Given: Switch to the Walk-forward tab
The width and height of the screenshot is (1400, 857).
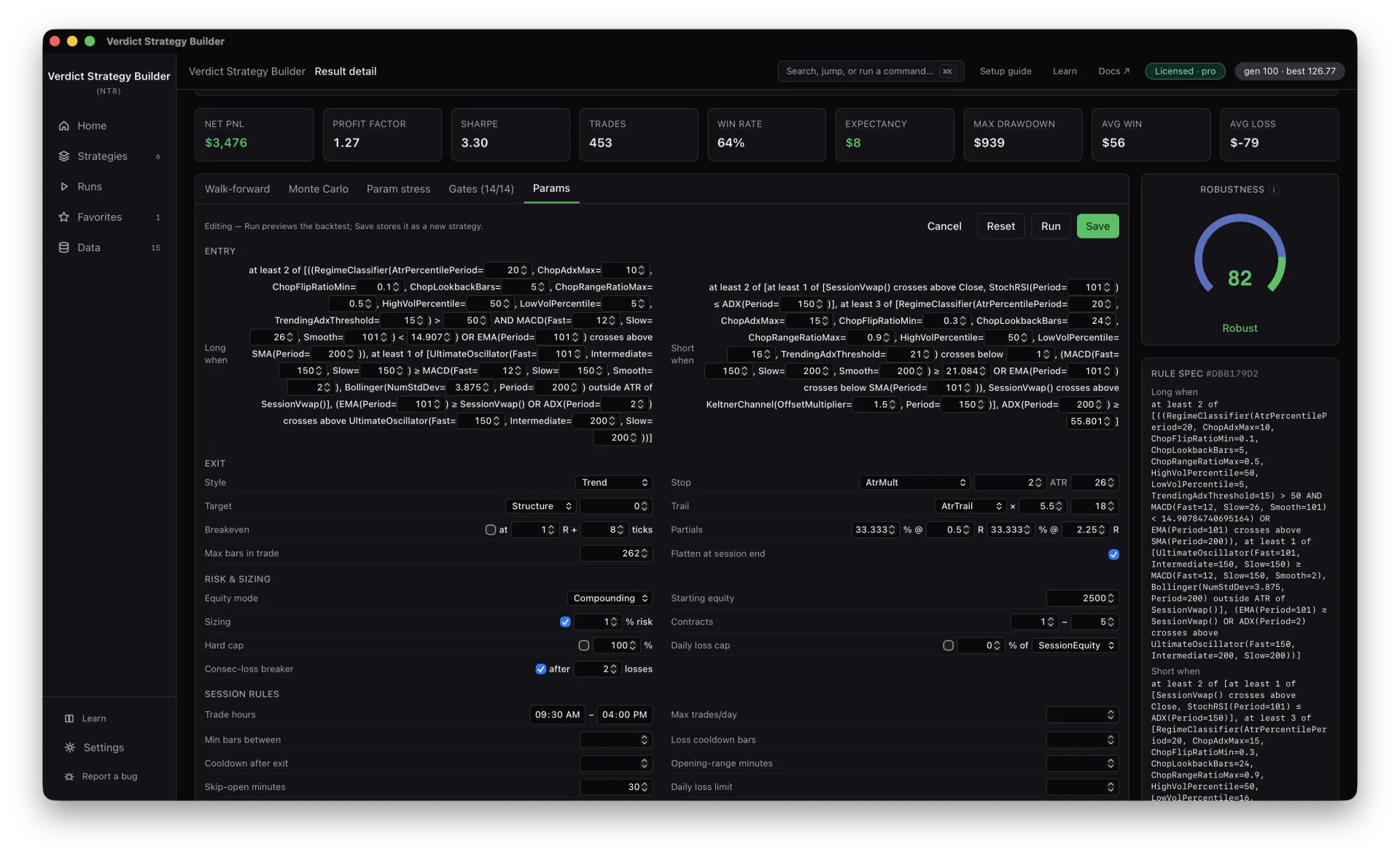Looking at the screenshot, I should pos(237,189).
